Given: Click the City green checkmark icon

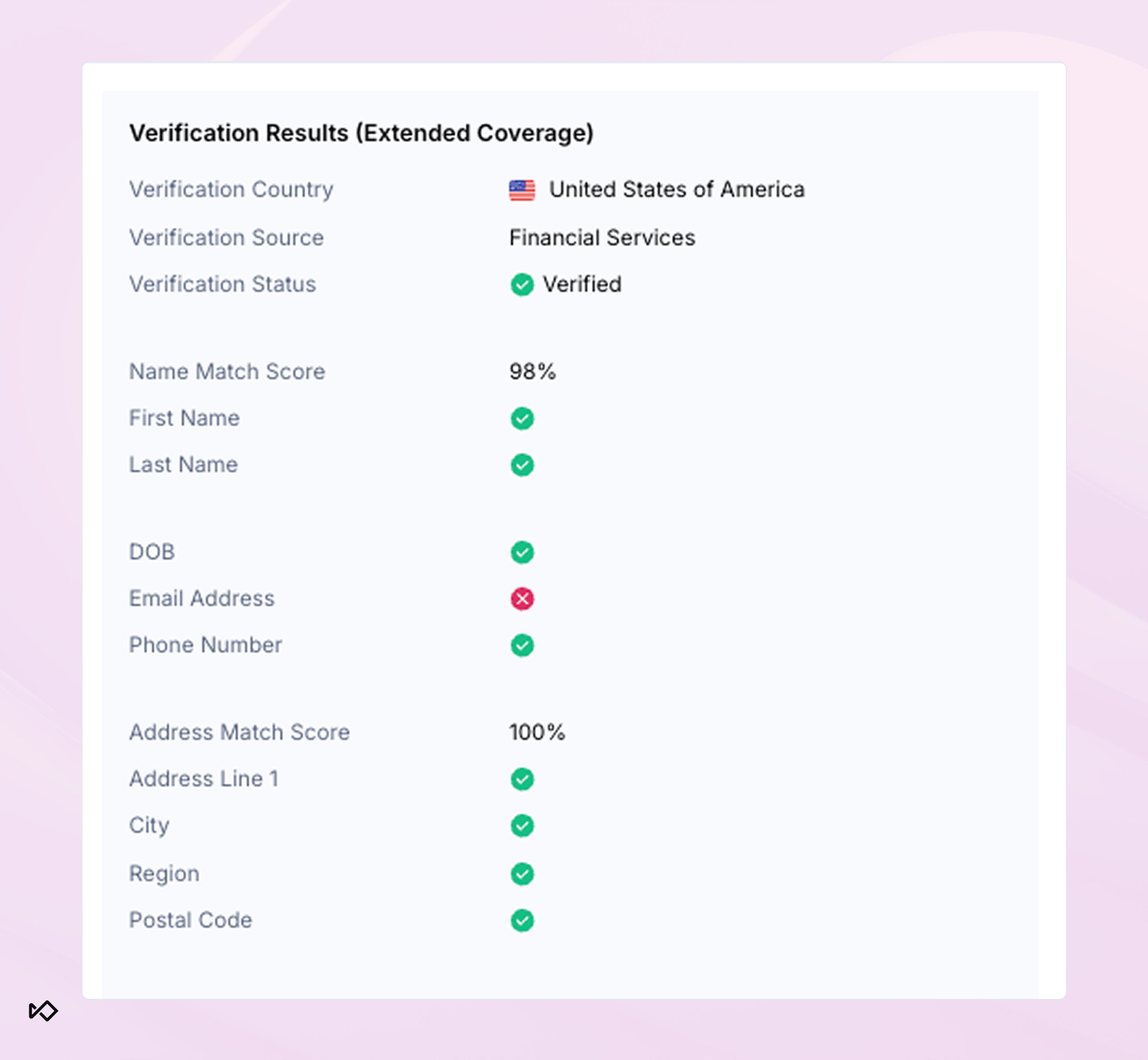Looking at the screenshot, I should pyautogui.click(x=522, y=825).
